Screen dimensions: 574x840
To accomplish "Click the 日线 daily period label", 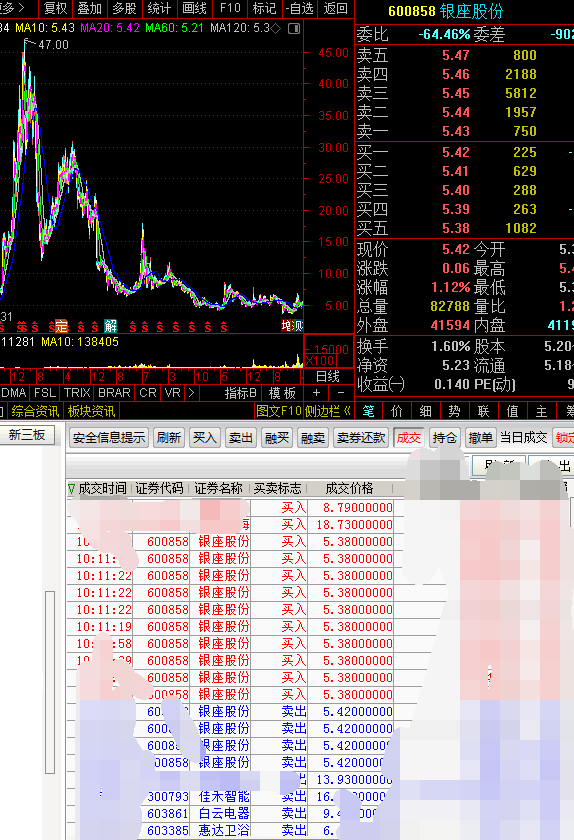I will [x=328, y=377].
